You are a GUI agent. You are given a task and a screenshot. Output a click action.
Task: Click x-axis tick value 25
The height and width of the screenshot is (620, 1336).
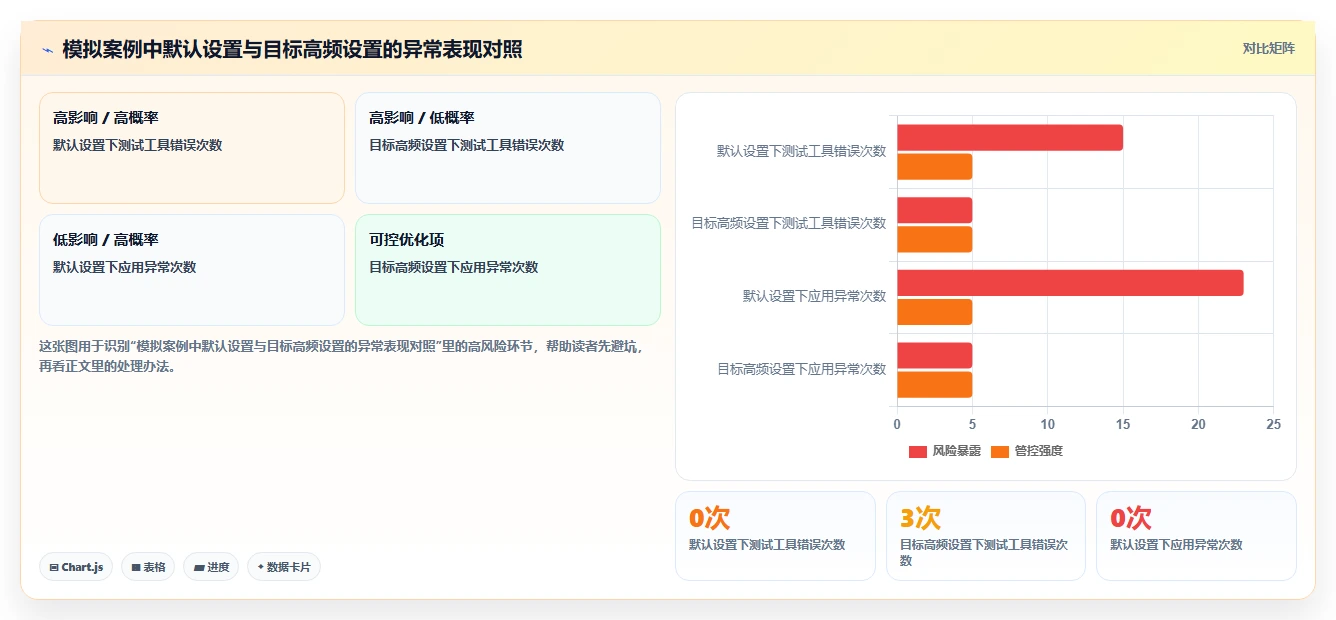(1273, 425)
